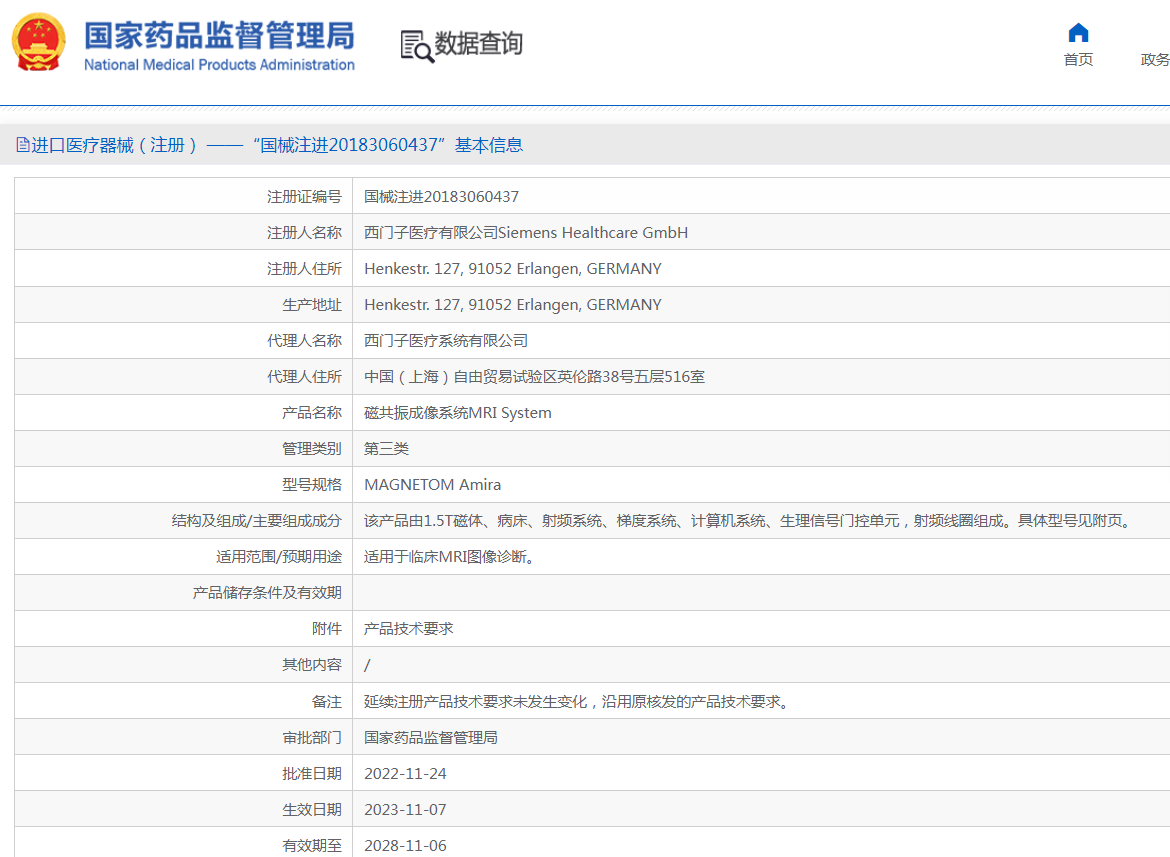Select the expiry date 2028-11-06
Image resolution: width=1170 pixels, height=857 pixels.
coord(405,846)
